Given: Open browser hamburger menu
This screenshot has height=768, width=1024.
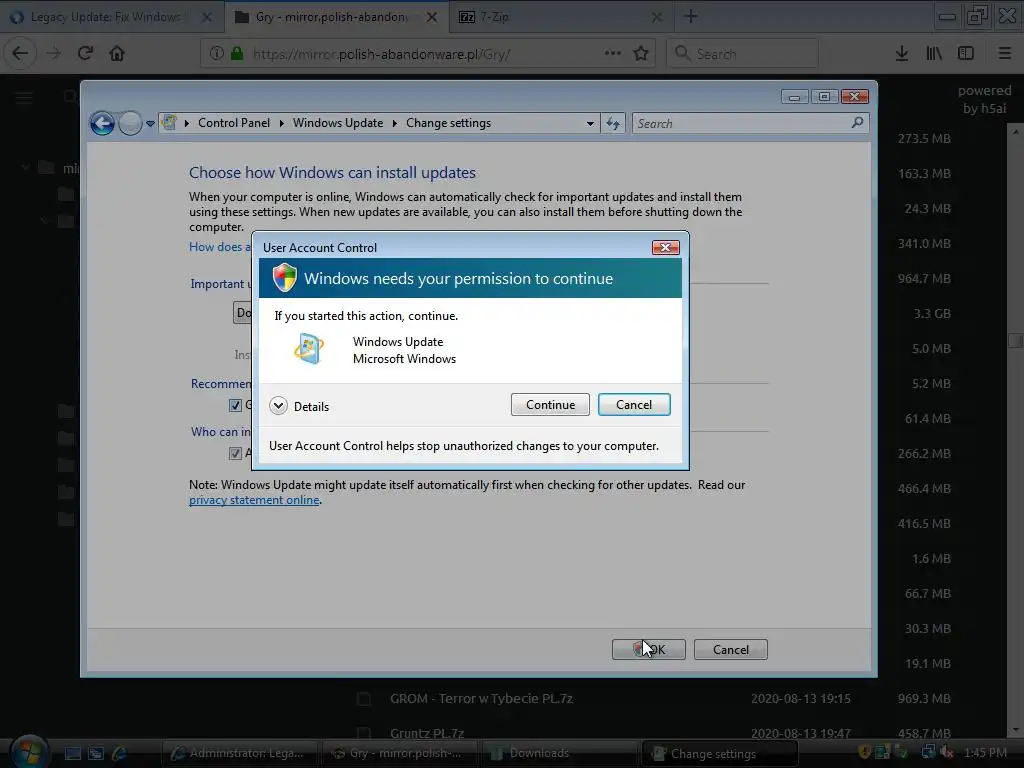Looking at the screenshot, I should click(x=1005, y=54).
